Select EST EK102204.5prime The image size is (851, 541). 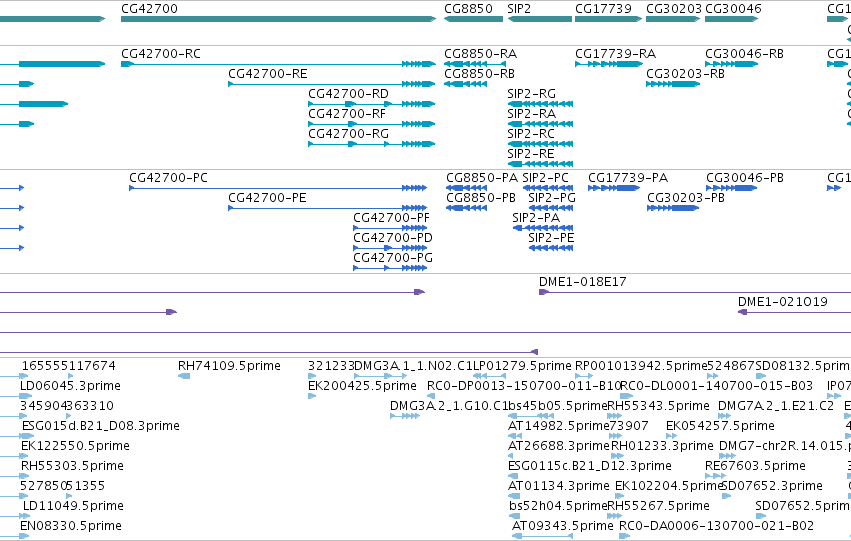coord(621,496)
